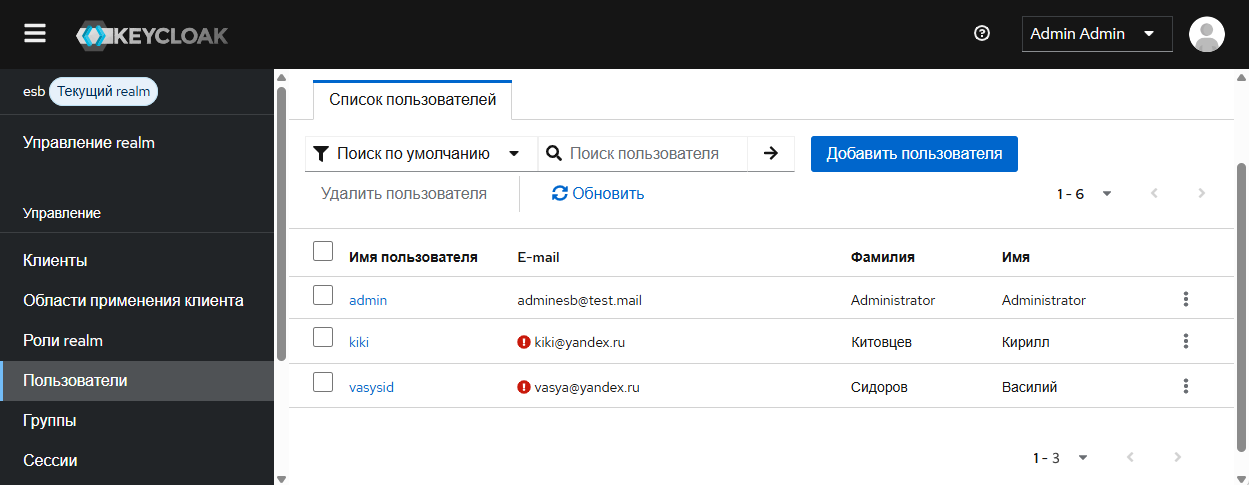Click the 'Обновить' refresh link
The width and height of the screenshot is (1249, 485).
(598, 194)
